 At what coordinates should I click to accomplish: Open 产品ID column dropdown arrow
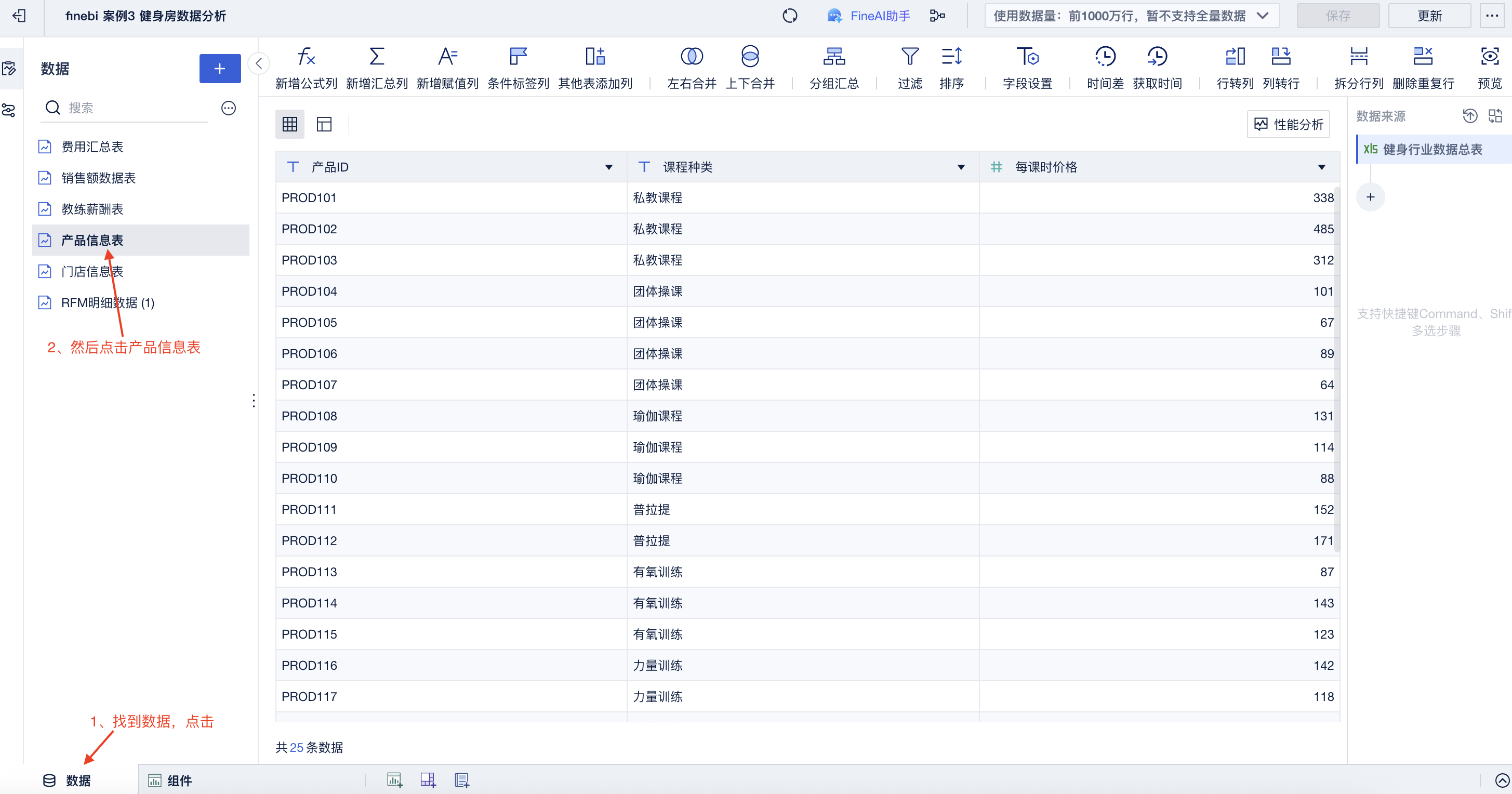pos(608,167)
